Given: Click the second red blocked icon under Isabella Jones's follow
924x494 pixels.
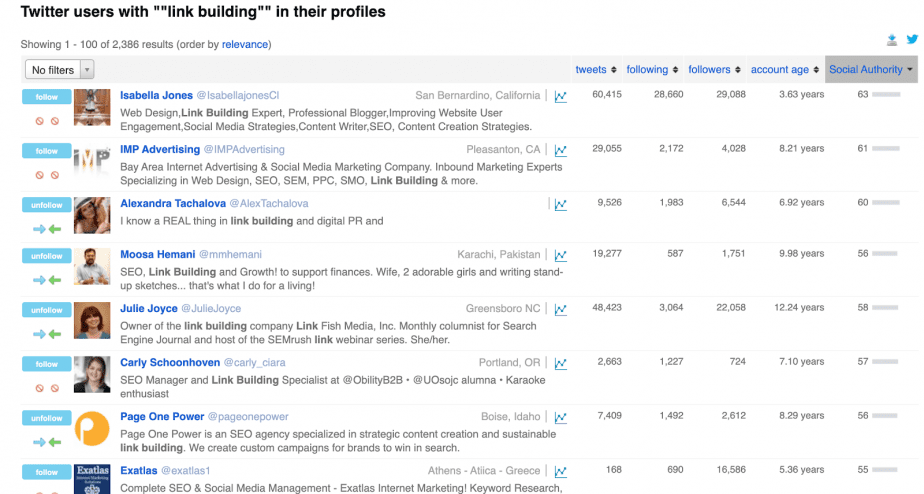Looking at the screenshot, I should [55, 121].
